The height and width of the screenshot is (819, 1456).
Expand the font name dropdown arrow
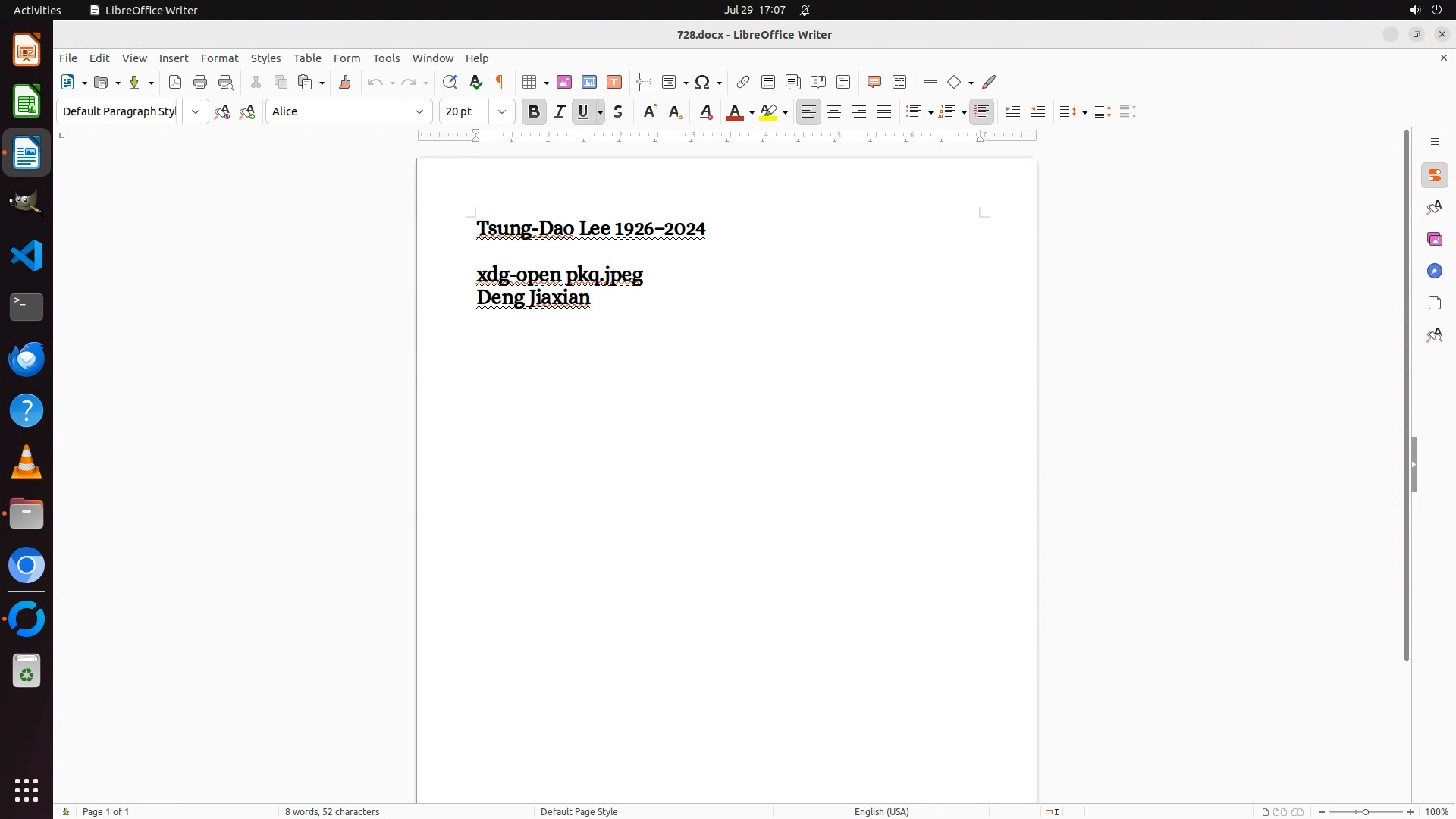click(x=419, y=112)
